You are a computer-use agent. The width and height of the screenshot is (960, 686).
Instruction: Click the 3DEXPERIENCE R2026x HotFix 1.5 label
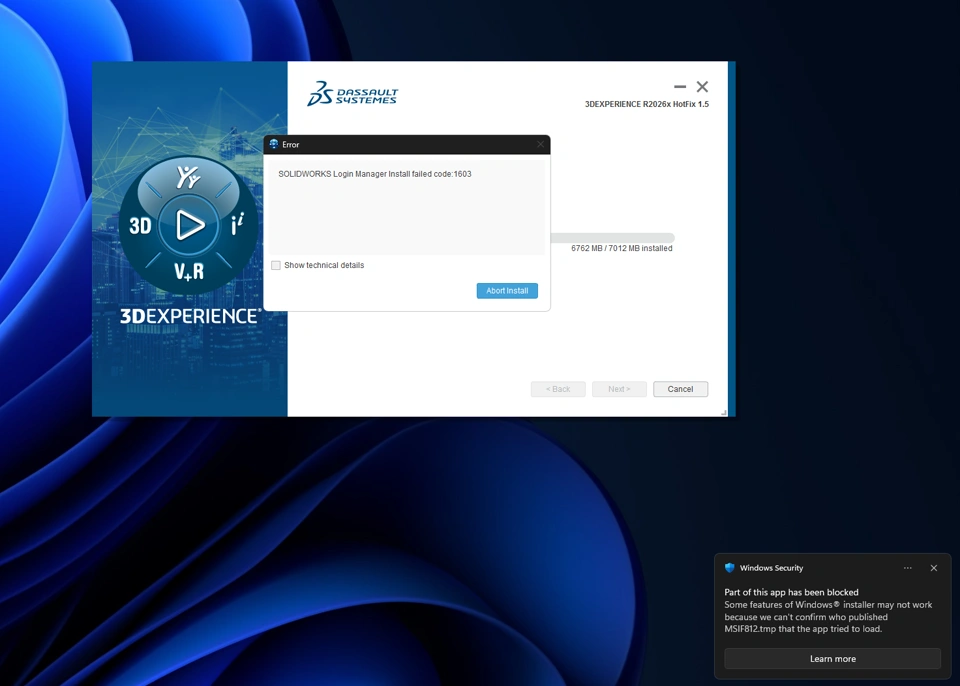pyautogui.click(x=647, y=104)
